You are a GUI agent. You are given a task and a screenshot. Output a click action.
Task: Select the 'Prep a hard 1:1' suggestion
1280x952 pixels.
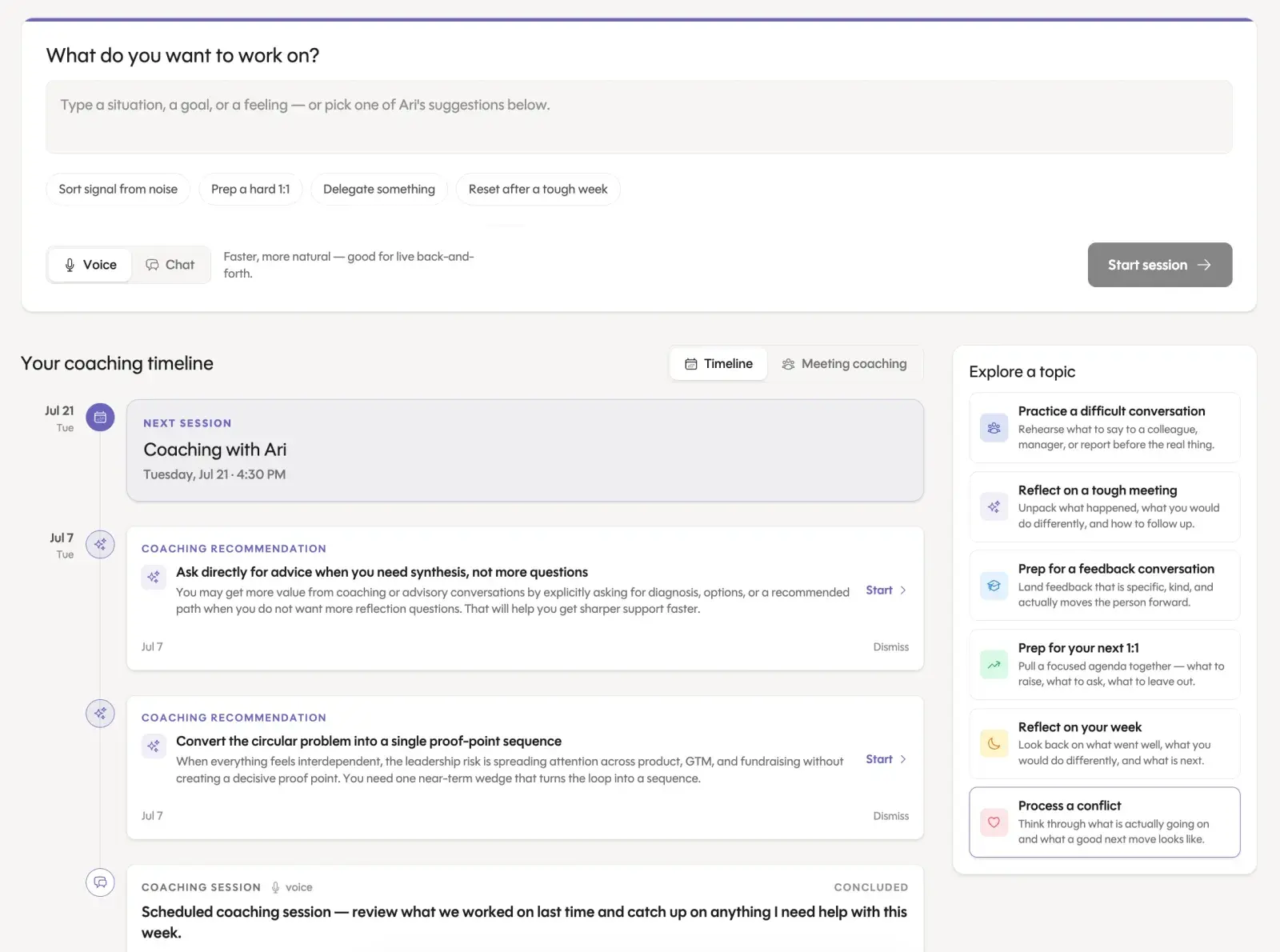pyautogui.click(x=250, y=190)
